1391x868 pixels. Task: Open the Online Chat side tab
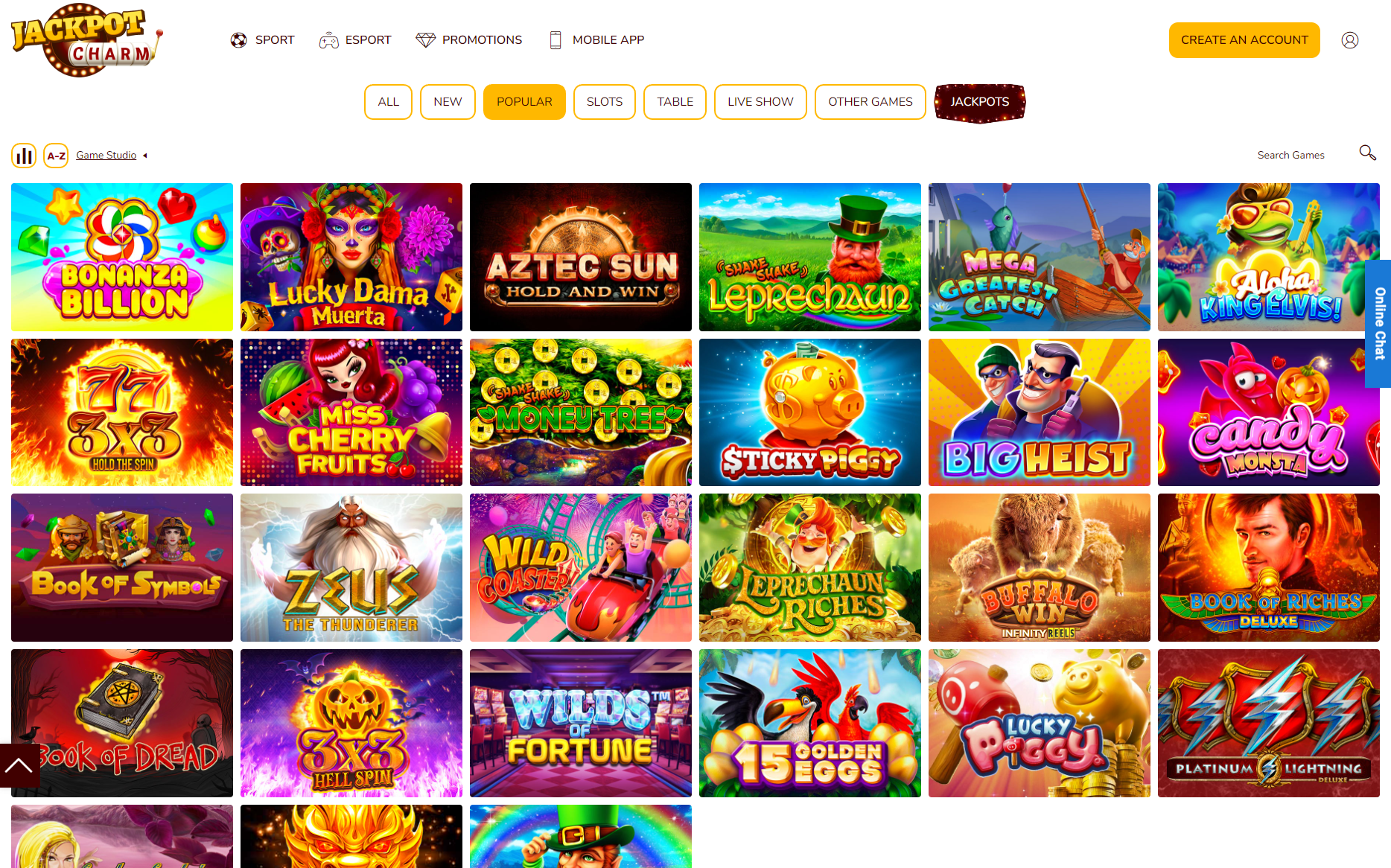(1378, 324)
